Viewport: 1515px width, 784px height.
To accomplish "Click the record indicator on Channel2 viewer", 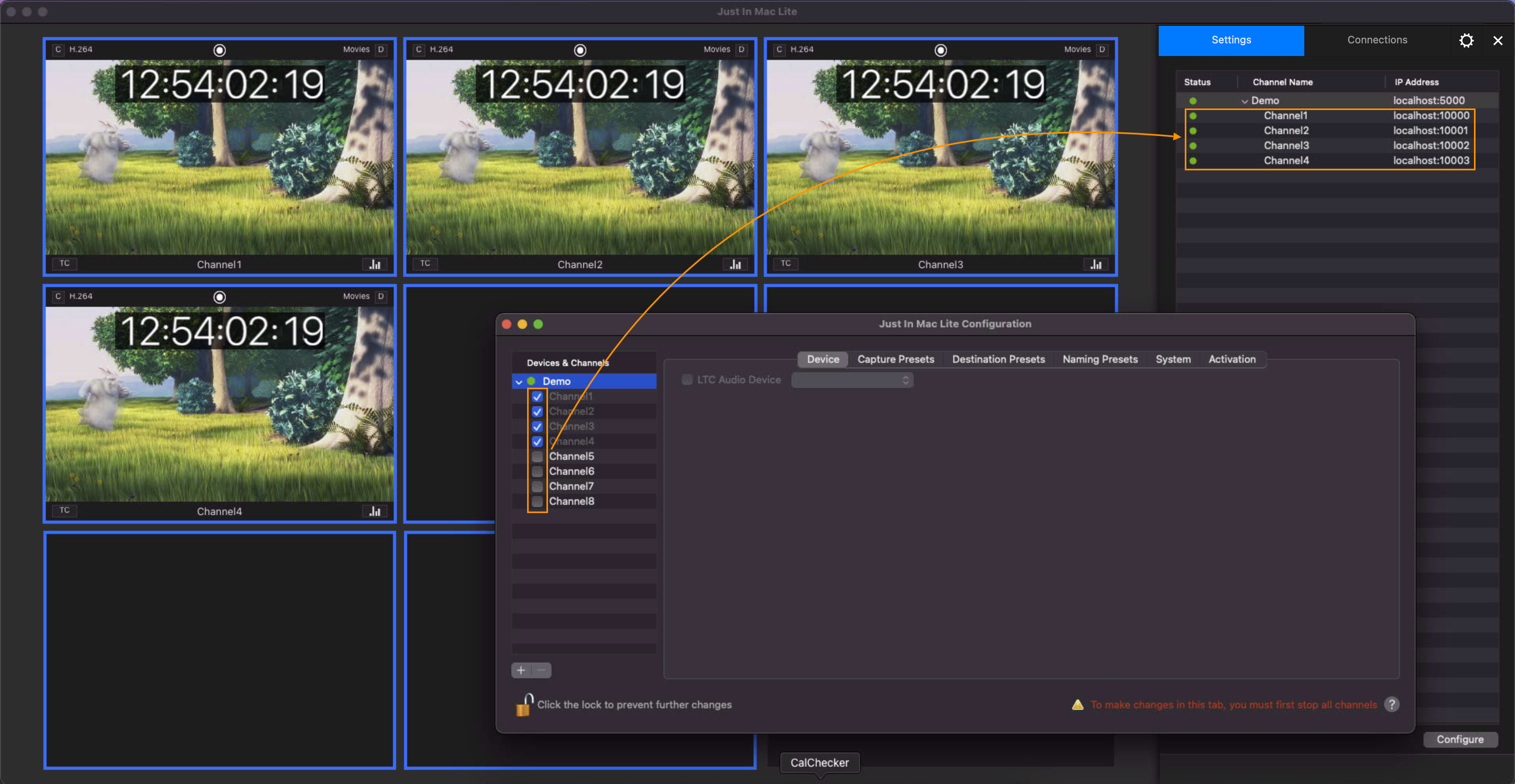I will (580, 50).
